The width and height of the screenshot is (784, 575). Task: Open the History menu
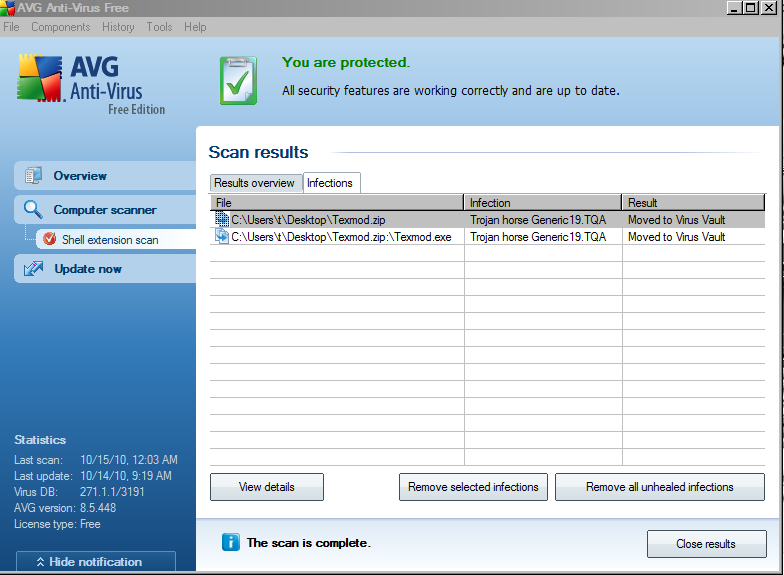pyautogui.click(x=118, y=27)
